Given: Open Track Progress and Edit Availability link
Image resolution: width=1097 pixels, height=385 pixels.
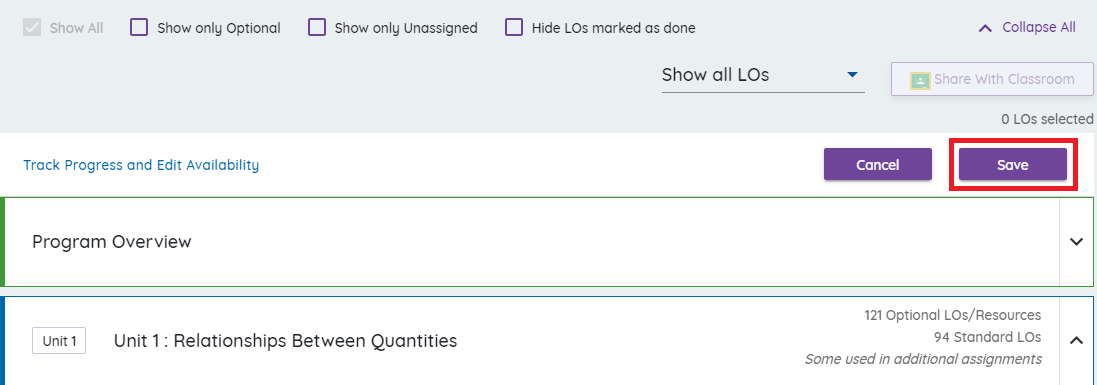Looking at the screenshot, I should (x=141, y=165).
